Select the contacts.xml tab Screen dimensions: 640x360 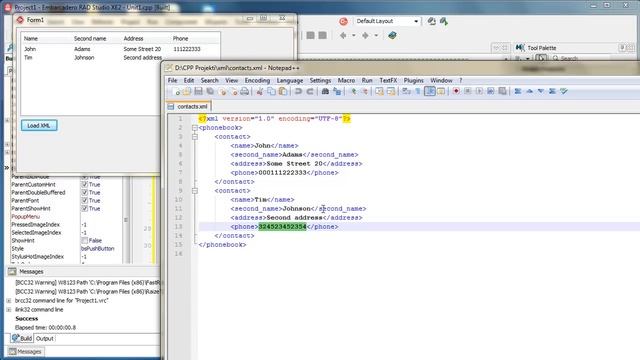tap(189, 107)
